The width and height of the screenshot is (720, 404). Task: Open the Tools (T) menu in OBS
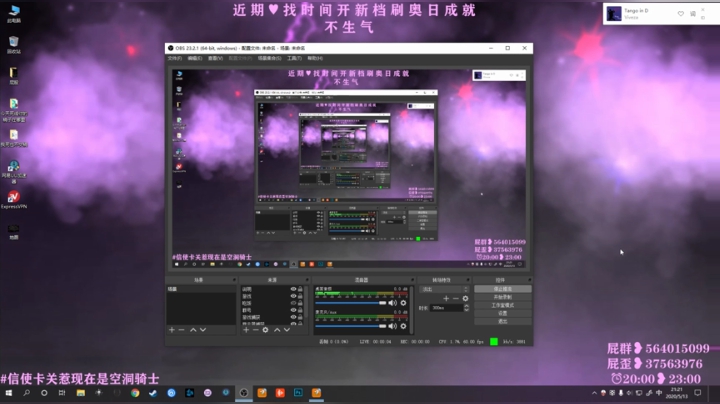[x=294, y=58]
